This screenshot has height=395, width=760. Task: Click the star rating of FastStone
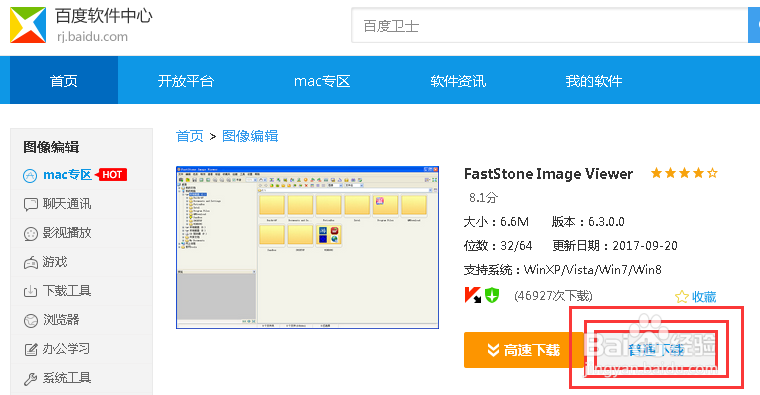684,173
